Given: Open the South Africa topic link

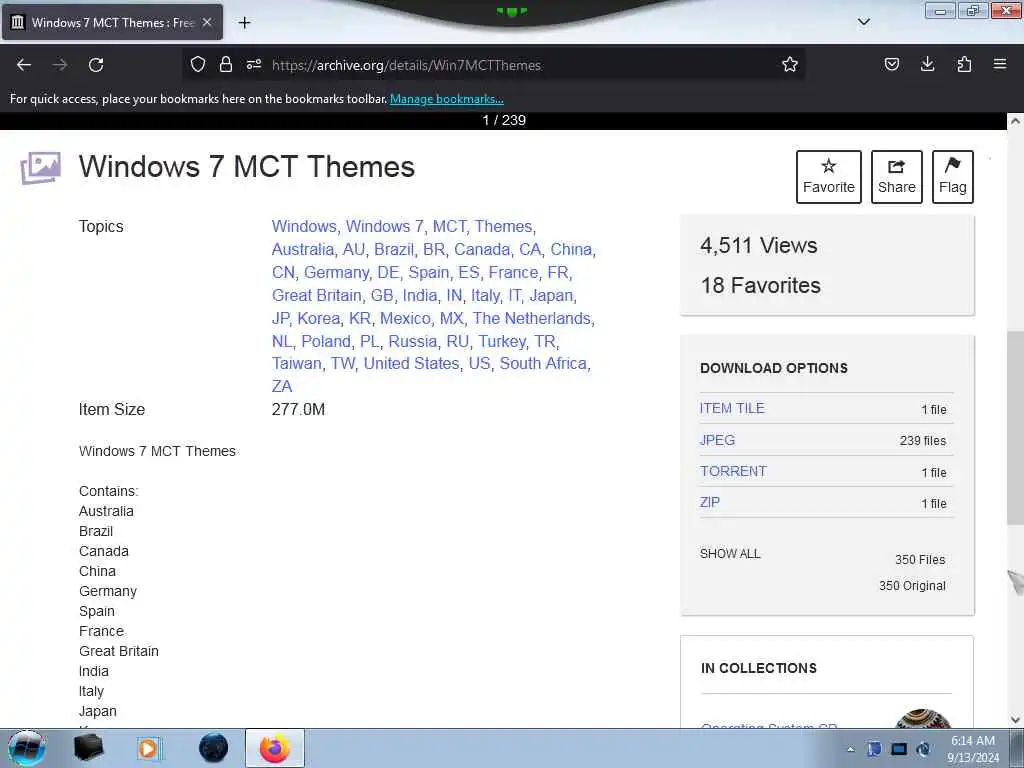Looking at the screenshot, I should (543, 364).
